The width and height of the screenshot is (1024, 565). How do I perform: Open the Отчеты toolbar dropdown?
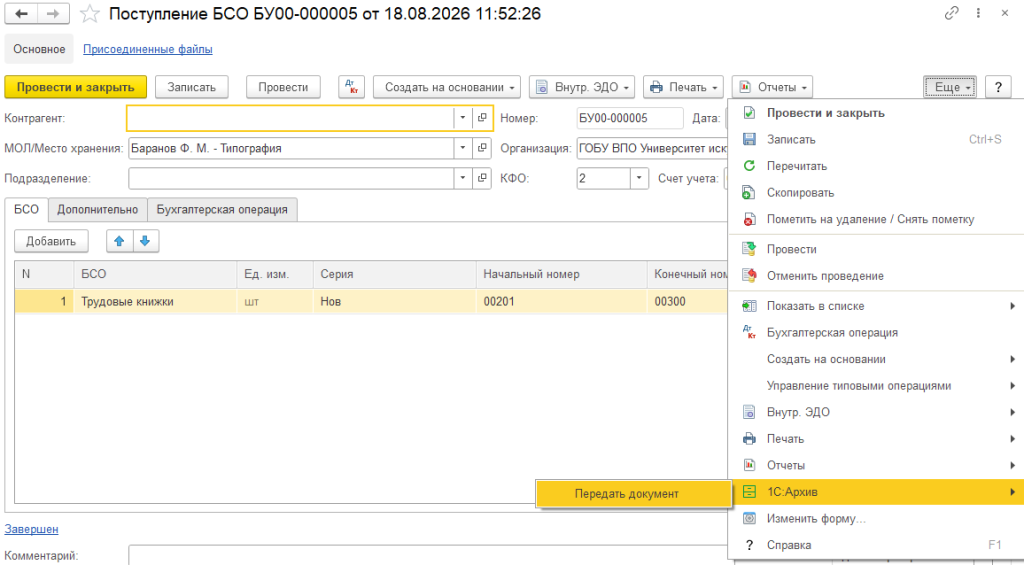[x=773, y=87]
